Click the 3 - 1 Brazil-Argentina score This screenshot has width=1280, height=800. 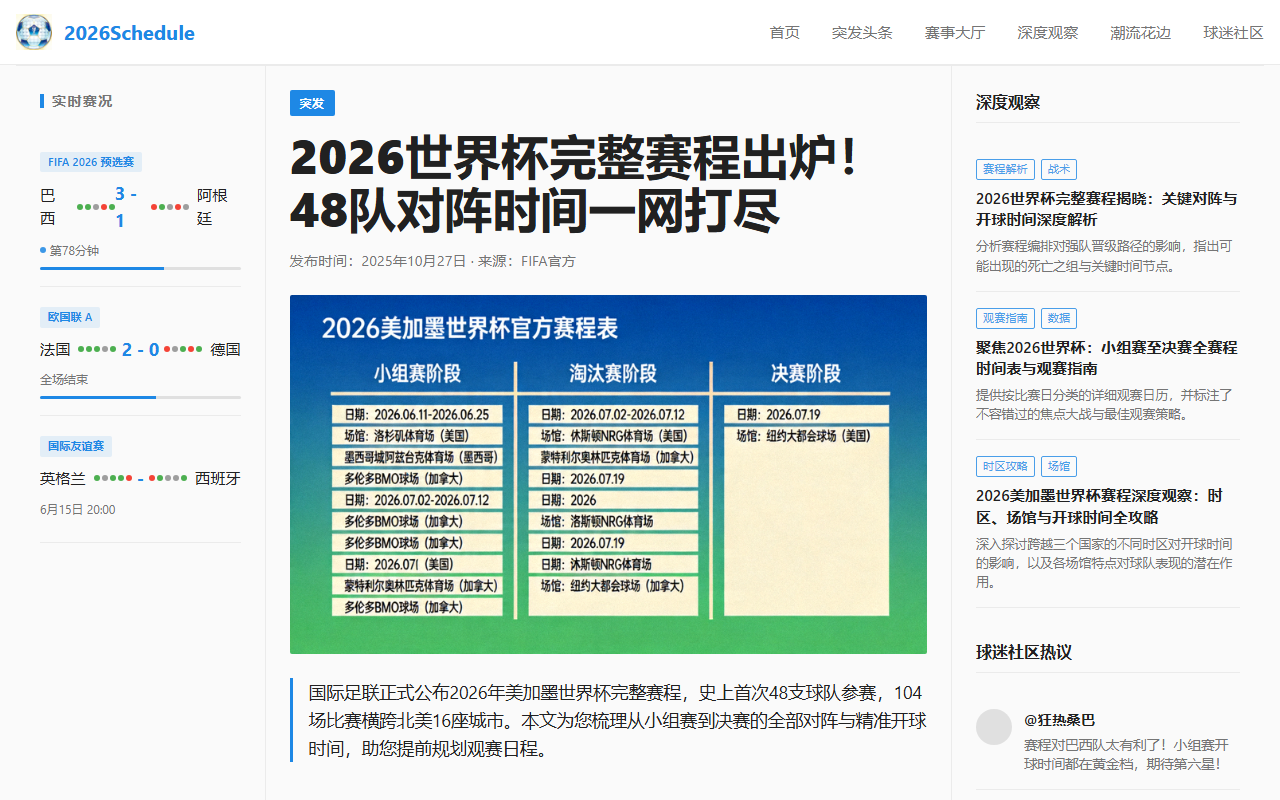[125, 207]
